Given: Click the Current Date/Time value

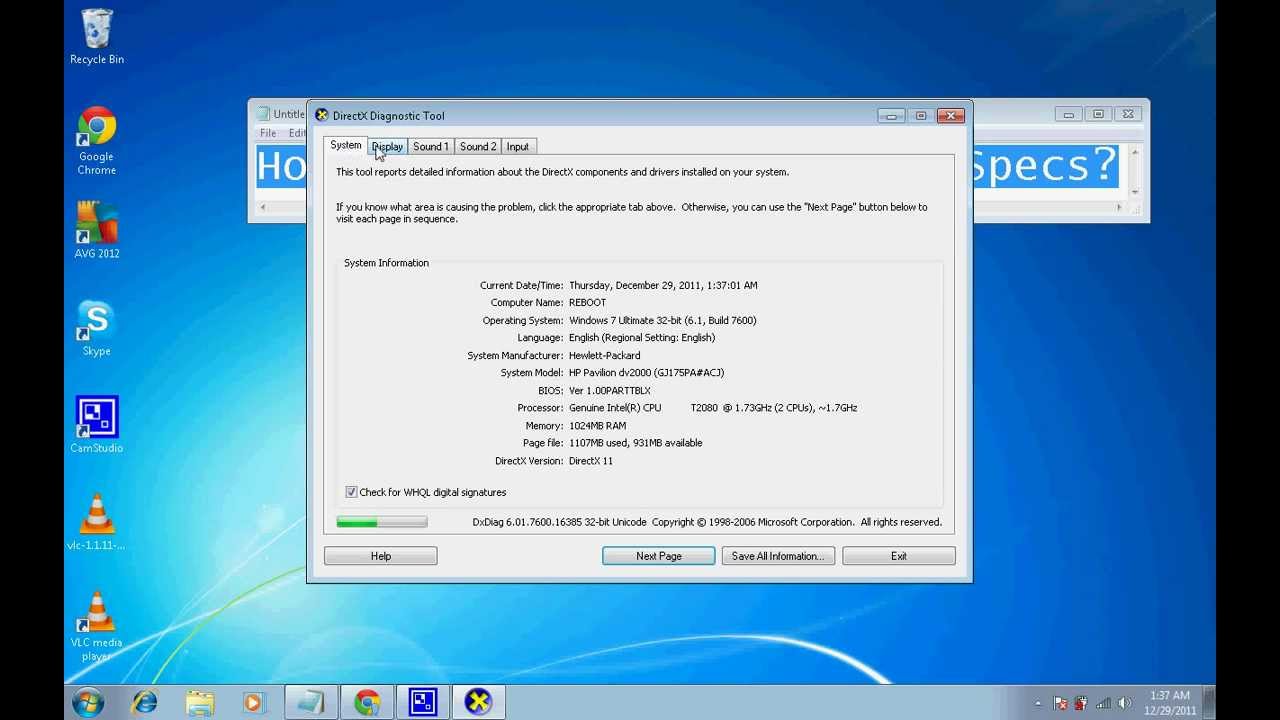Looking at the screenshot, I should point(663,286).
